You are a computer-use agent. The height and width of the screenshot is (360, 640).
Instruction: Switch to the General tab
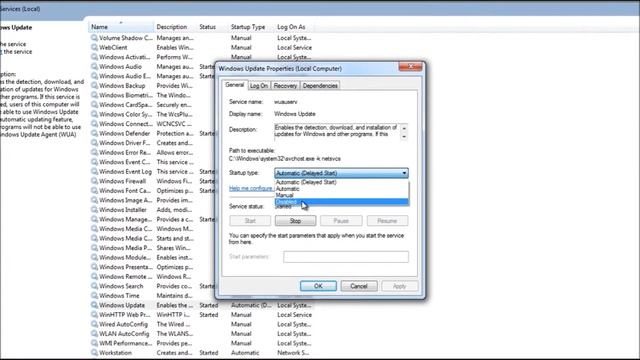(235, 85)
